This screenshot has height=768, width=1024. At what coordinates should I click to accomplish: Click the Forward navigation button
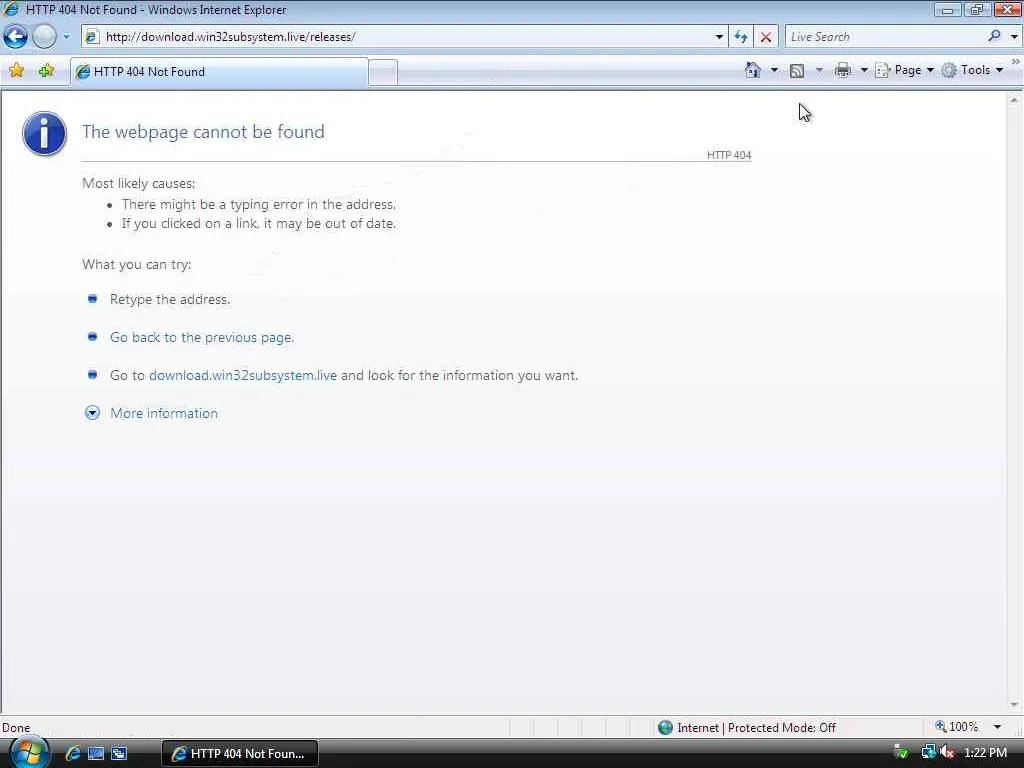pyautogui.click(x=44, y=37)
